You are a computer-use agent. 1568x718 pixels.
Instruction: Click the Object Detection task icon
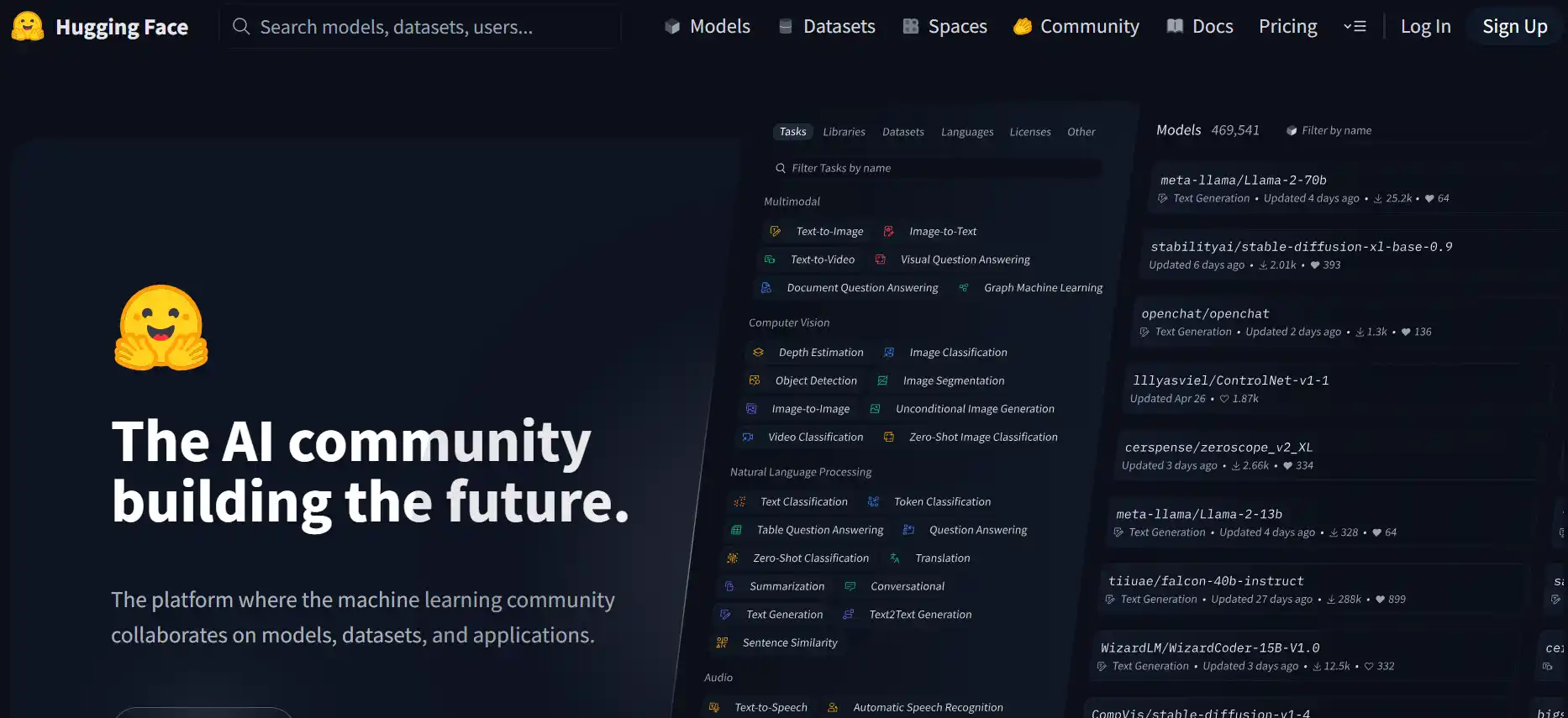(755, 380)
